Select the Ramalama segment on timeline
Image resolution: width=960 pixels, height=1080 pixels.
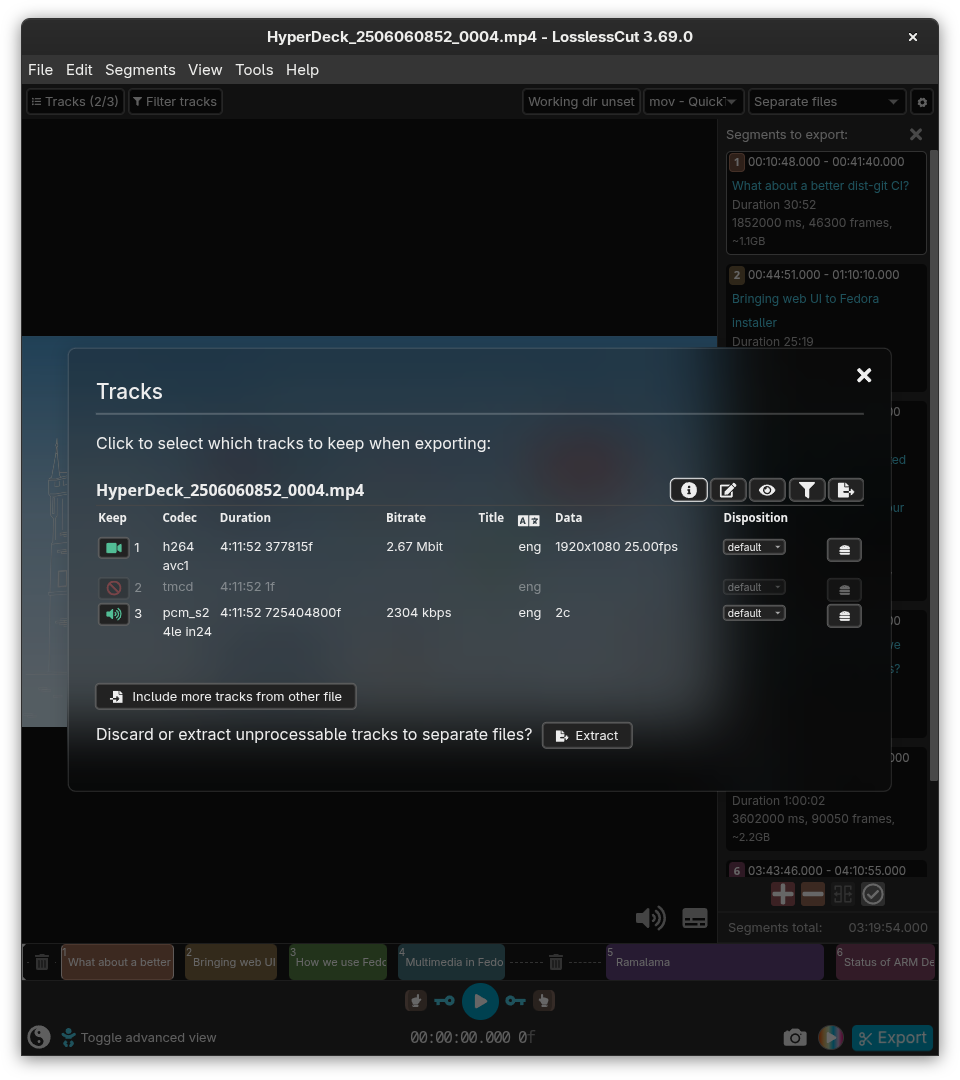pos(714,962)
